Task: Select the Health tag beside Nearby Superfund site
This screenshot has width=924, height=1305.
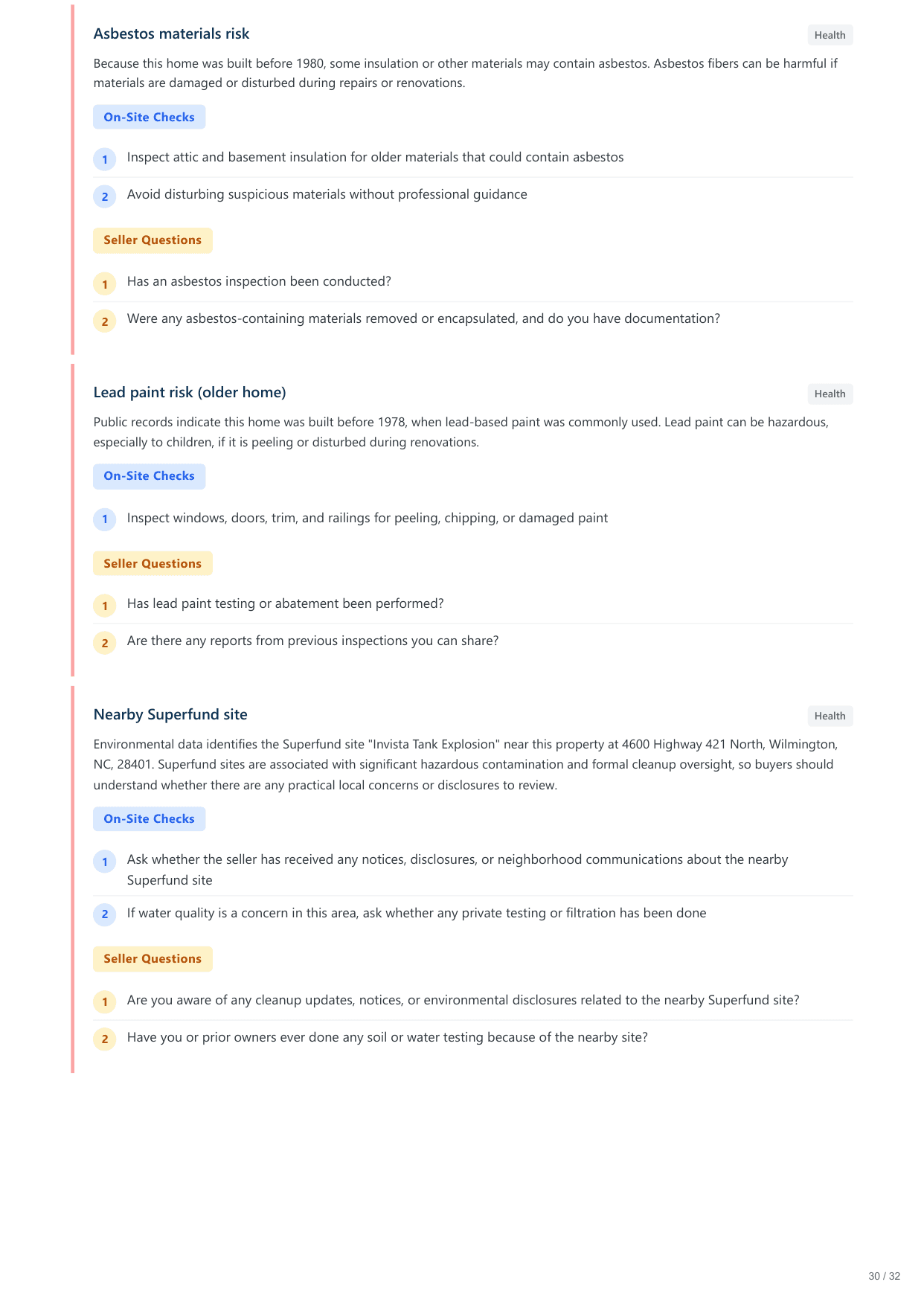Action: [830, 716]
